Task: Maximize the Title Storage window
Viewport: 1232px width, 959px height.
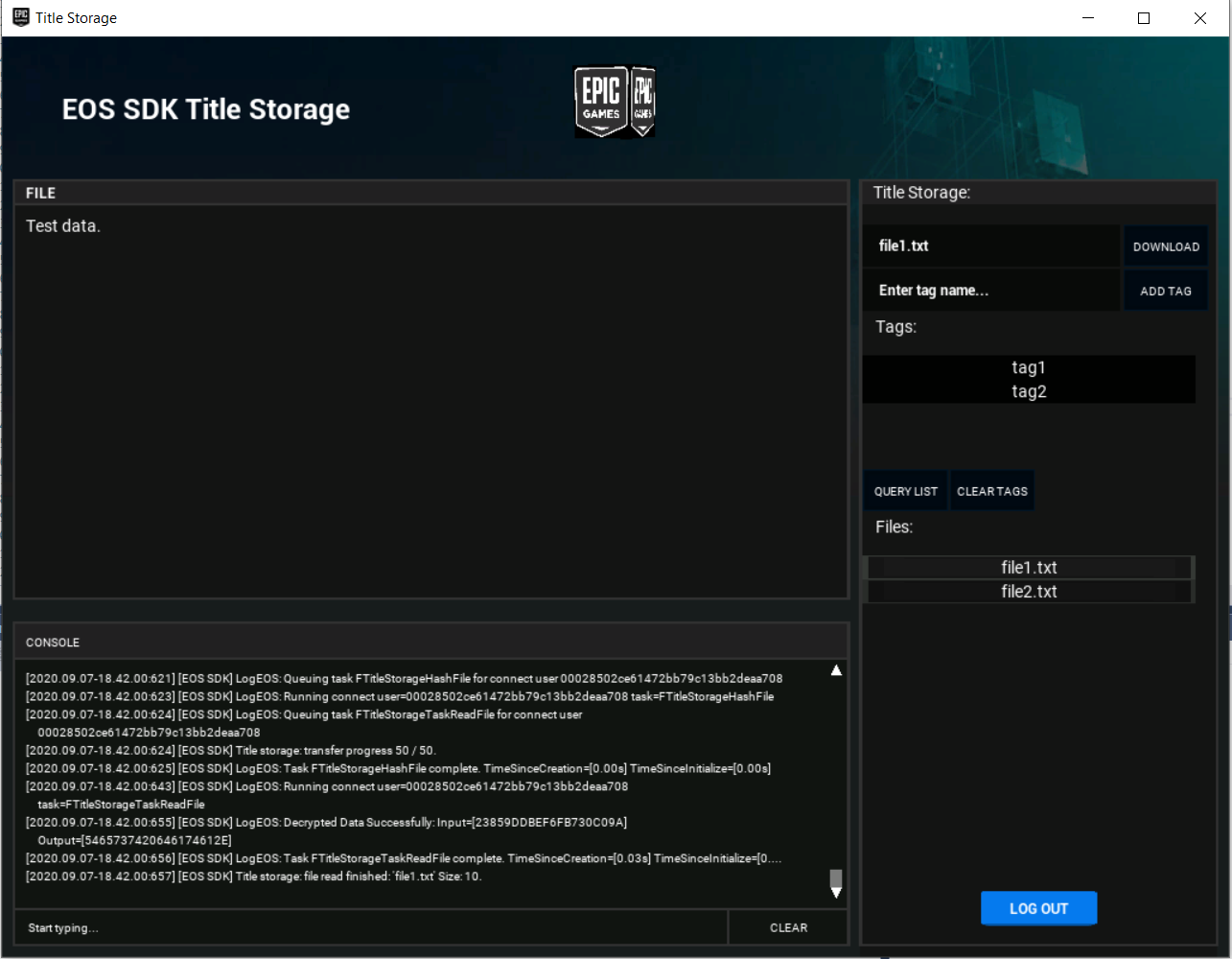Action: [x=1144, y=18]
